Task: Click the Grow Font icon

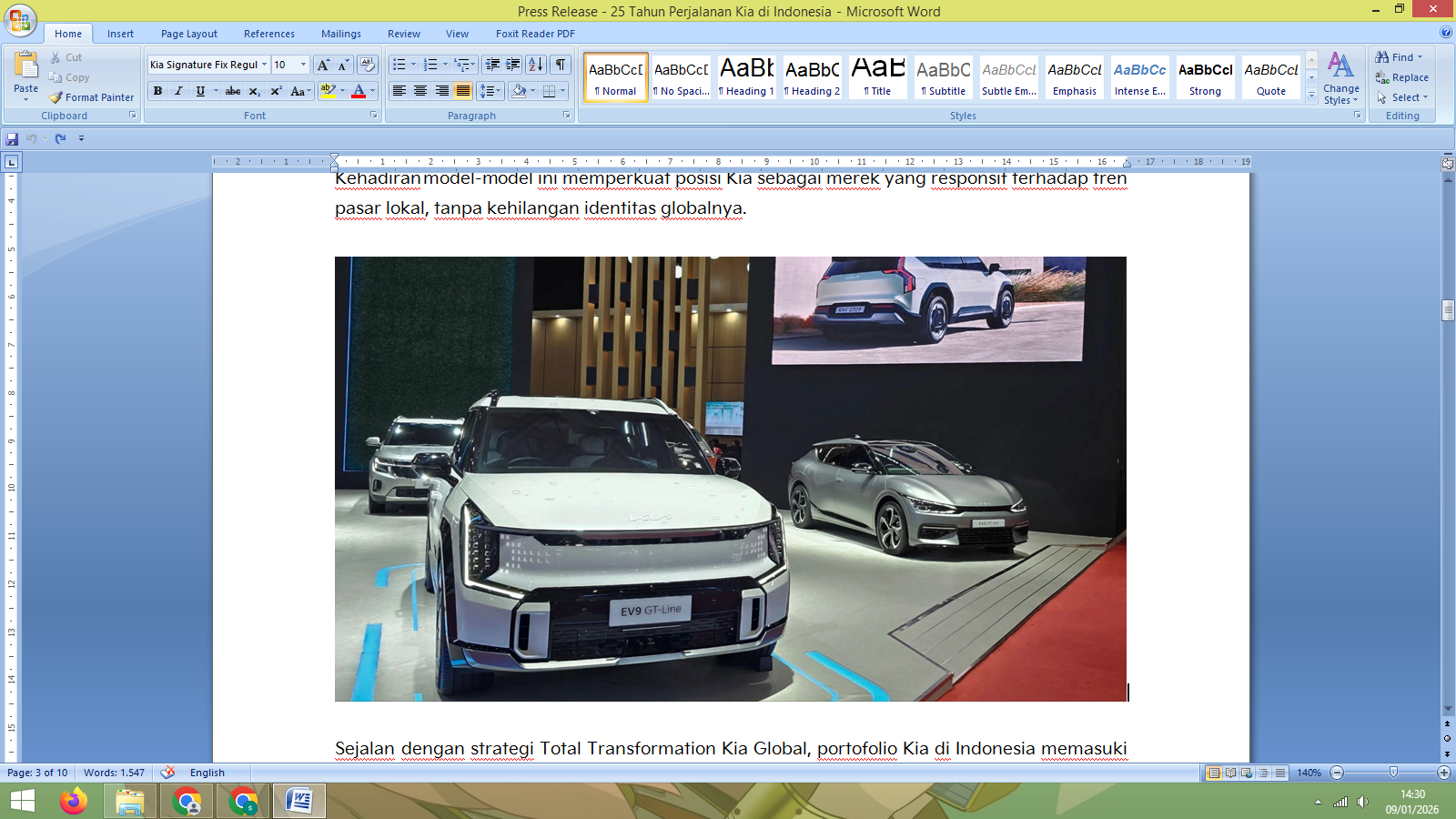Action: point(323,65)
